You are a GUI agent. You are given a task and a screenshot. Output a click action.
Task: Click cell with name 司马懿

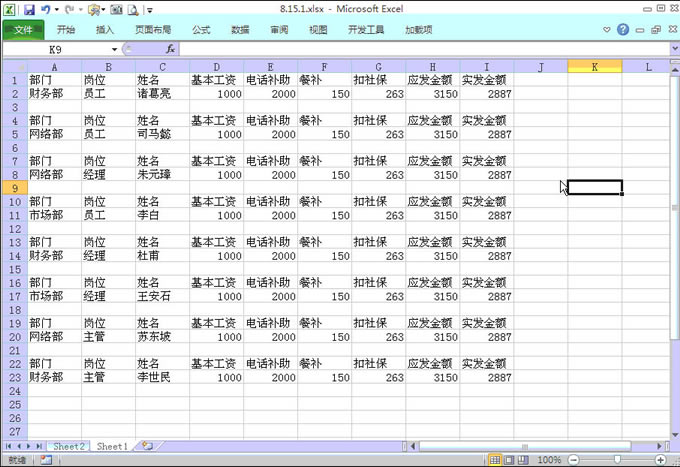tap(162, 134)
